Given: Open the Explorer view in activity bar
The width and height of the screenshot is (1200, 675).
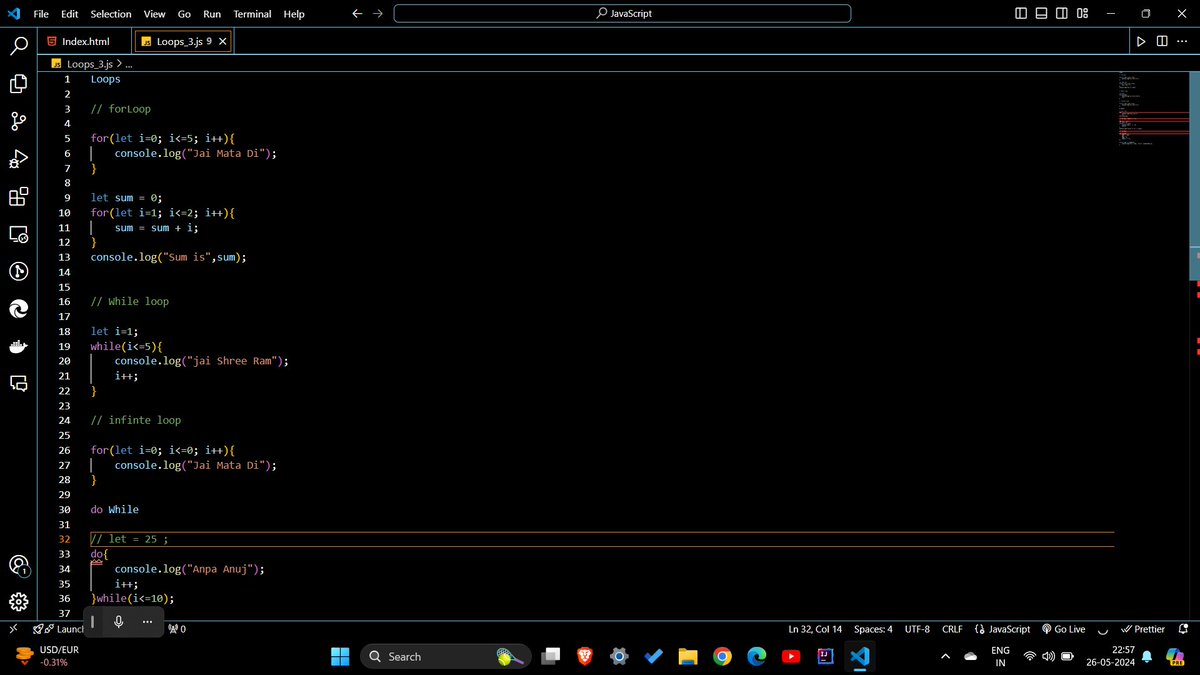Looking at the screenshot, I should click(x=18, y=84).
